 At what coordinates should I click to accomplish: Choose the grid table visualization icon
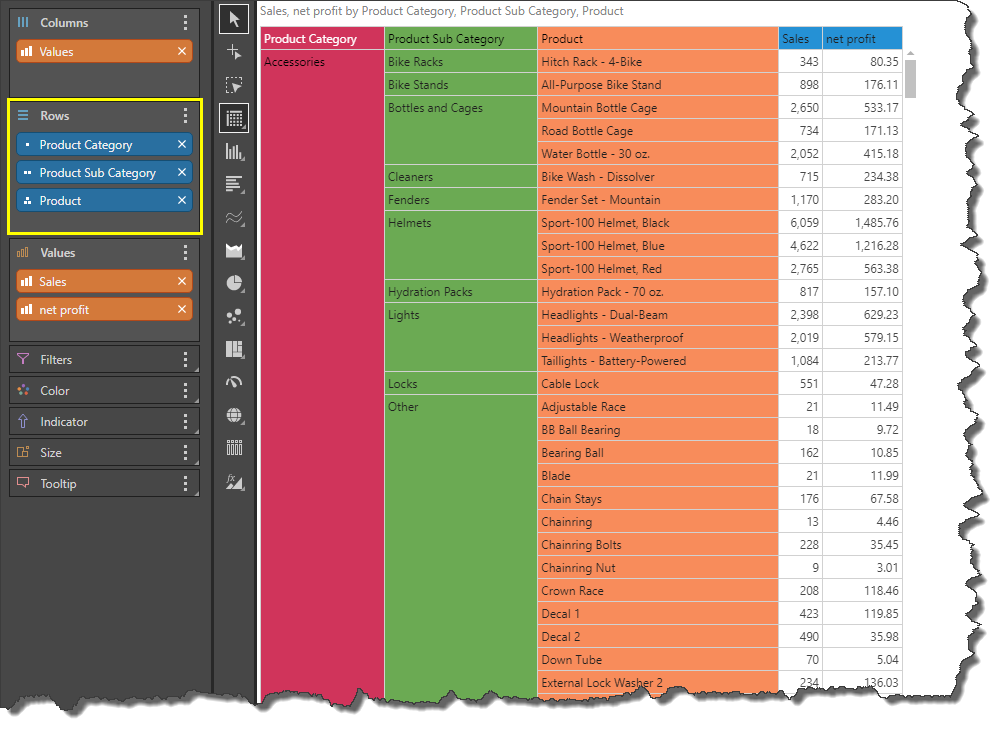point(234,118)
